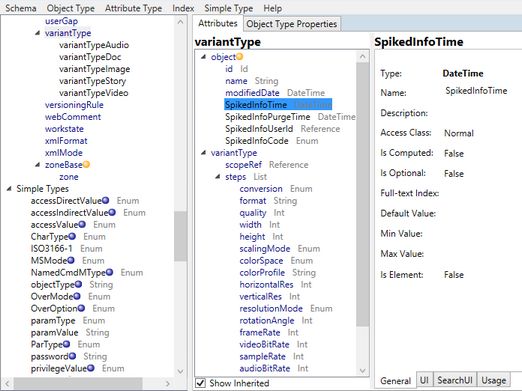Screen dimensions: 522x391
Task: Open the Attribute Type menu
Action: tap(133, 8)
